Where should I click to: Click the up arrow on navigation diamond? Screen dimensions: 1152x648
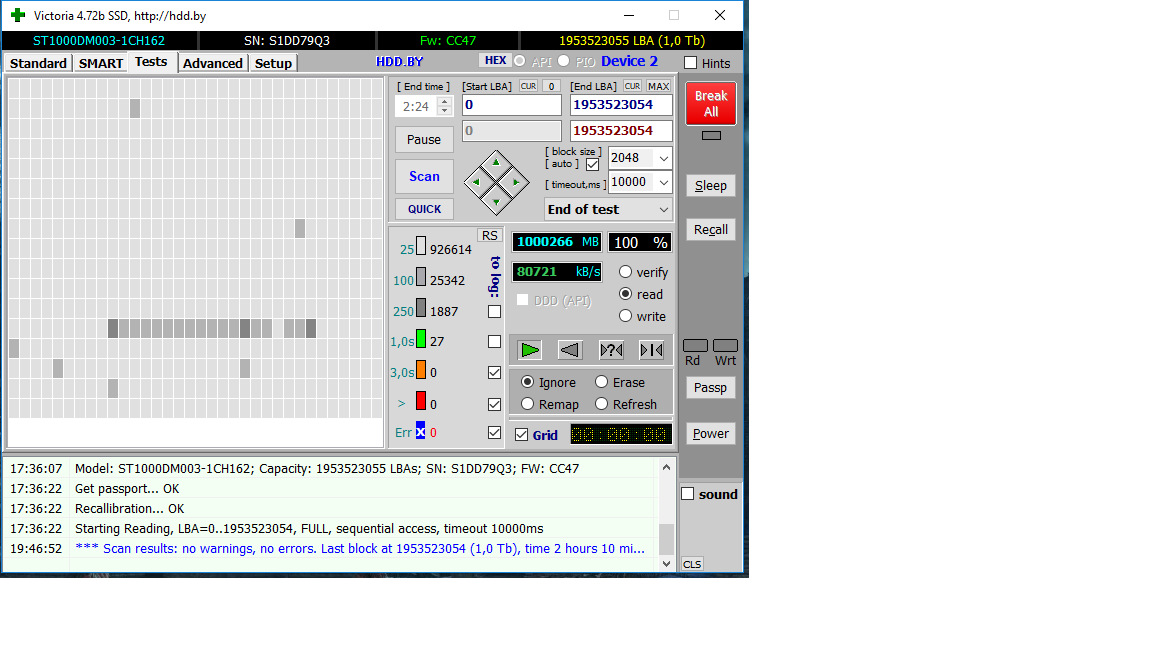click(x=496, y=162)
